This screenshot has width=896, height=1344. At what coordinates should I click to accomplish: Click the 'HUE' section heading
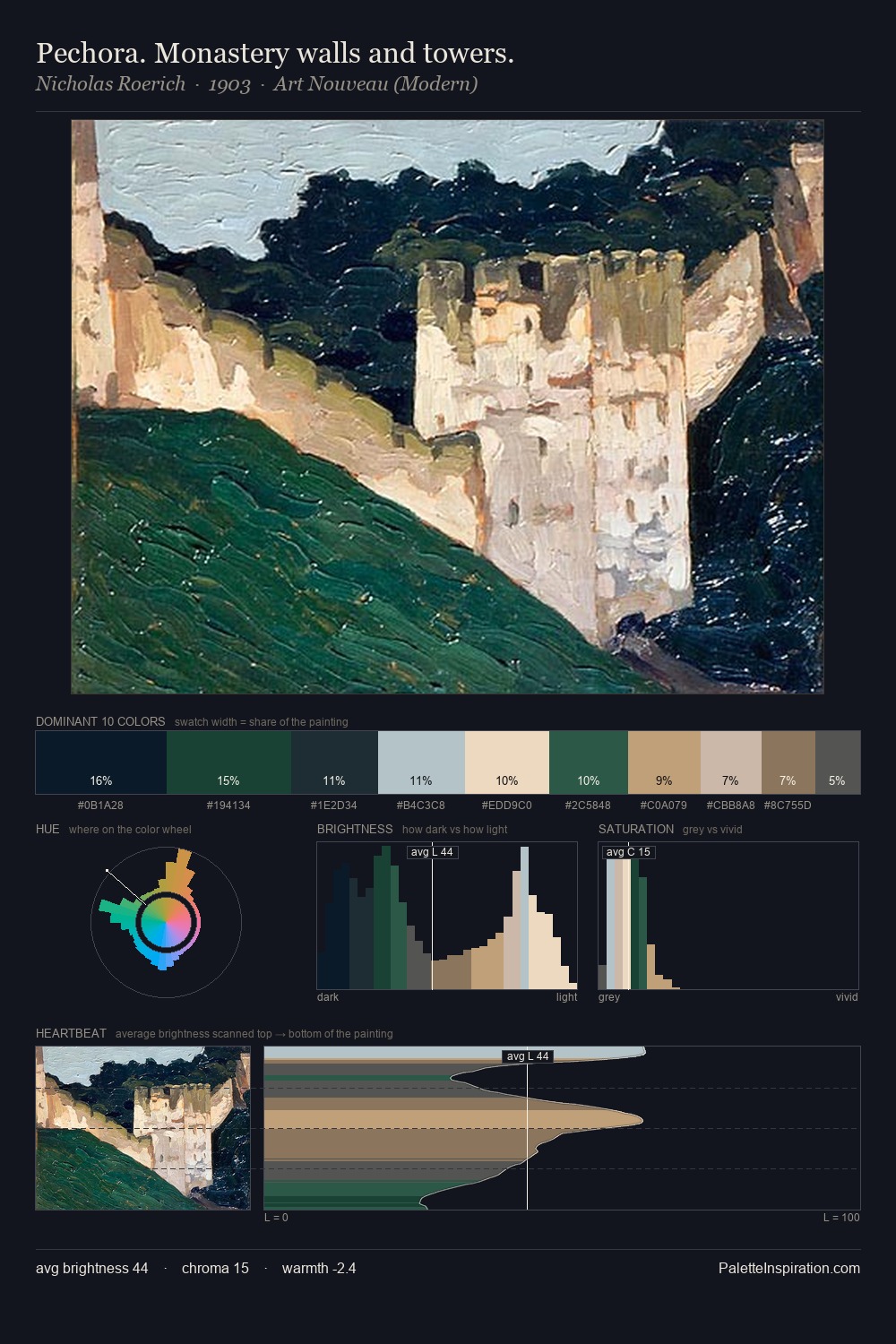pos(47,829)
